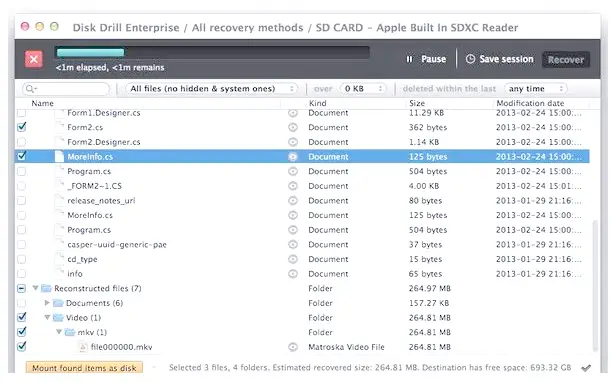Uncheck the Video (1) folder checkbox
The image size is (613, 382).
click(22, 317)
